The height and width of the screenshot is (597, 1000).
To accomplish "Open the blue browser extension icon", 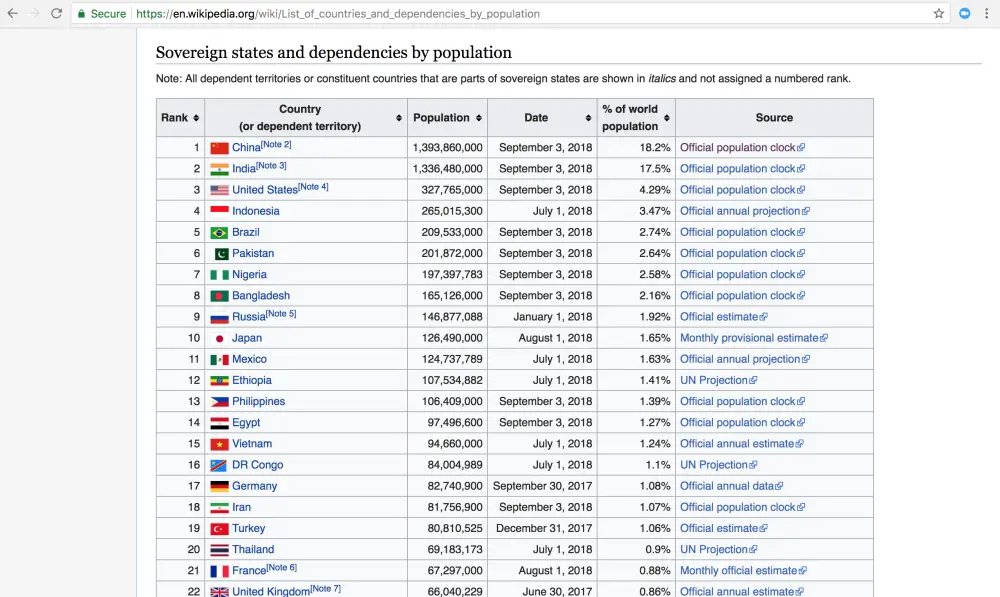I will tap(965, 13).
